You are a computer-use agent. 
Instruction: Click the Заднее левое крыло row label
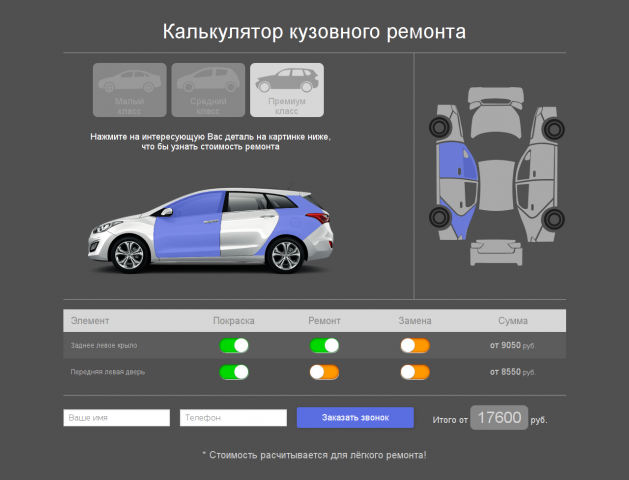click(104, 345)
